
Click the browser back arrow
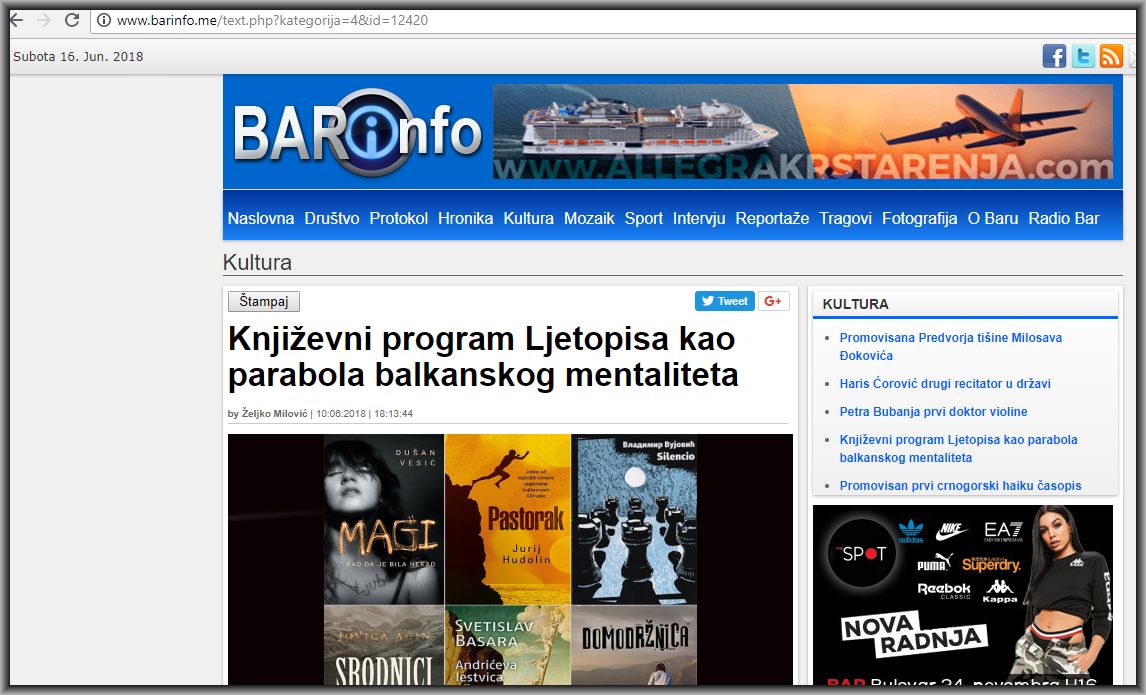pos(17,20)
